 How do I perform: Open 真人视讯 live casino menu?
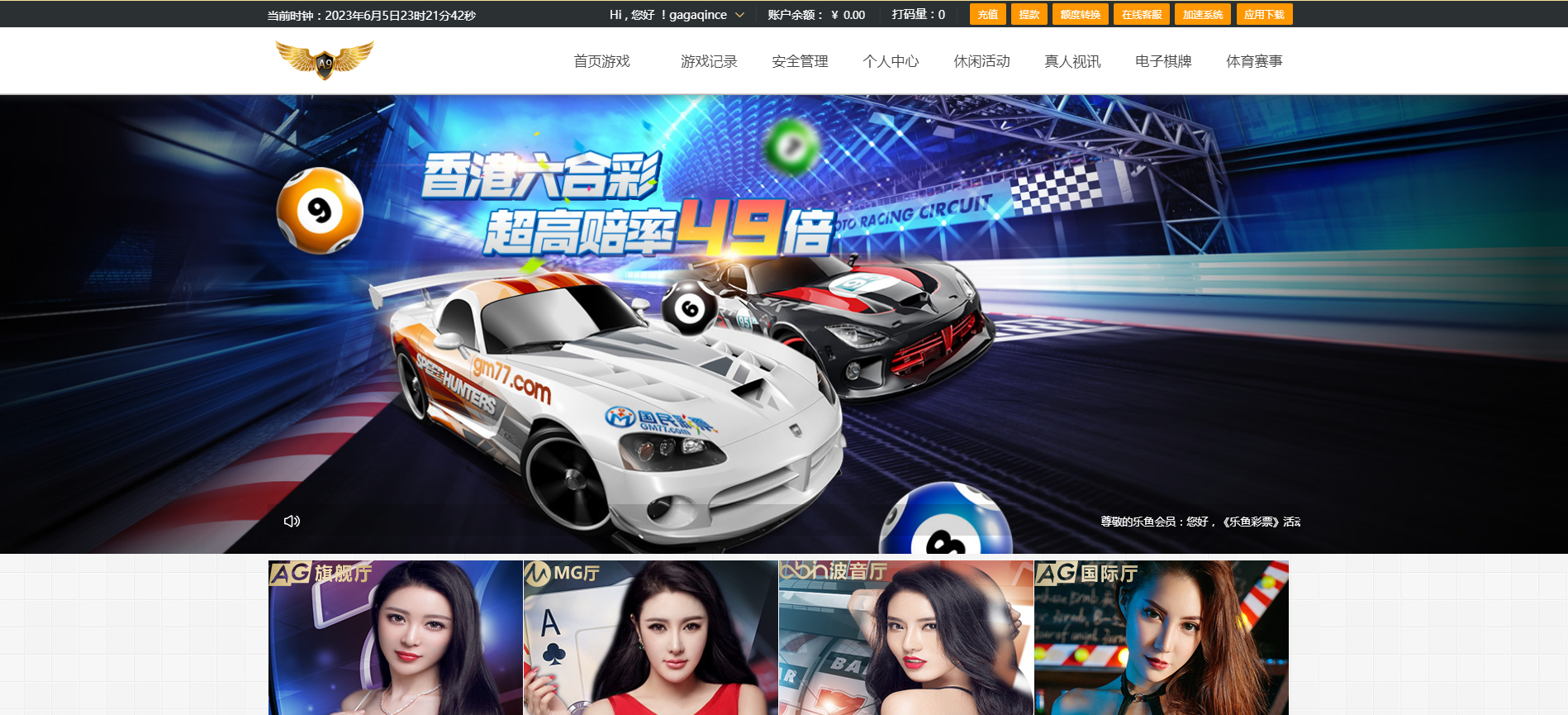click(1072, 61)
